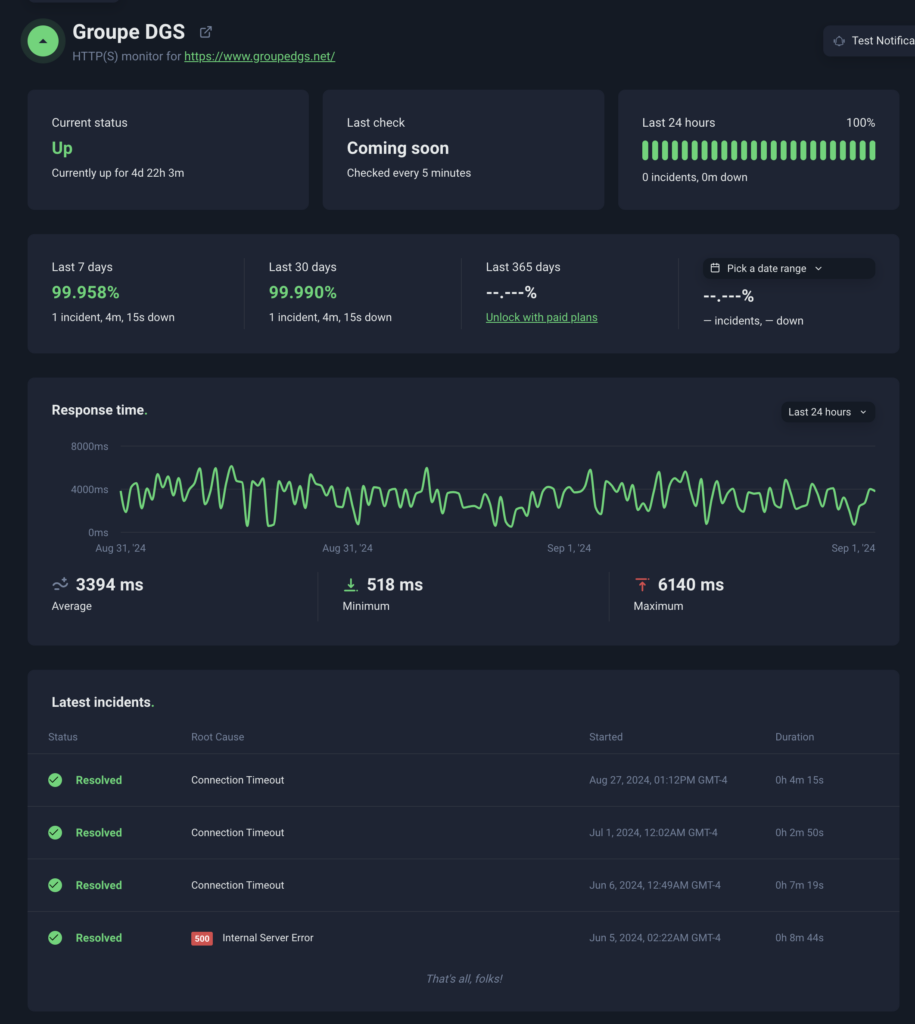The image size is (915, 1024).
Task: Click the red 500 error badge
Action: (201, 939)
